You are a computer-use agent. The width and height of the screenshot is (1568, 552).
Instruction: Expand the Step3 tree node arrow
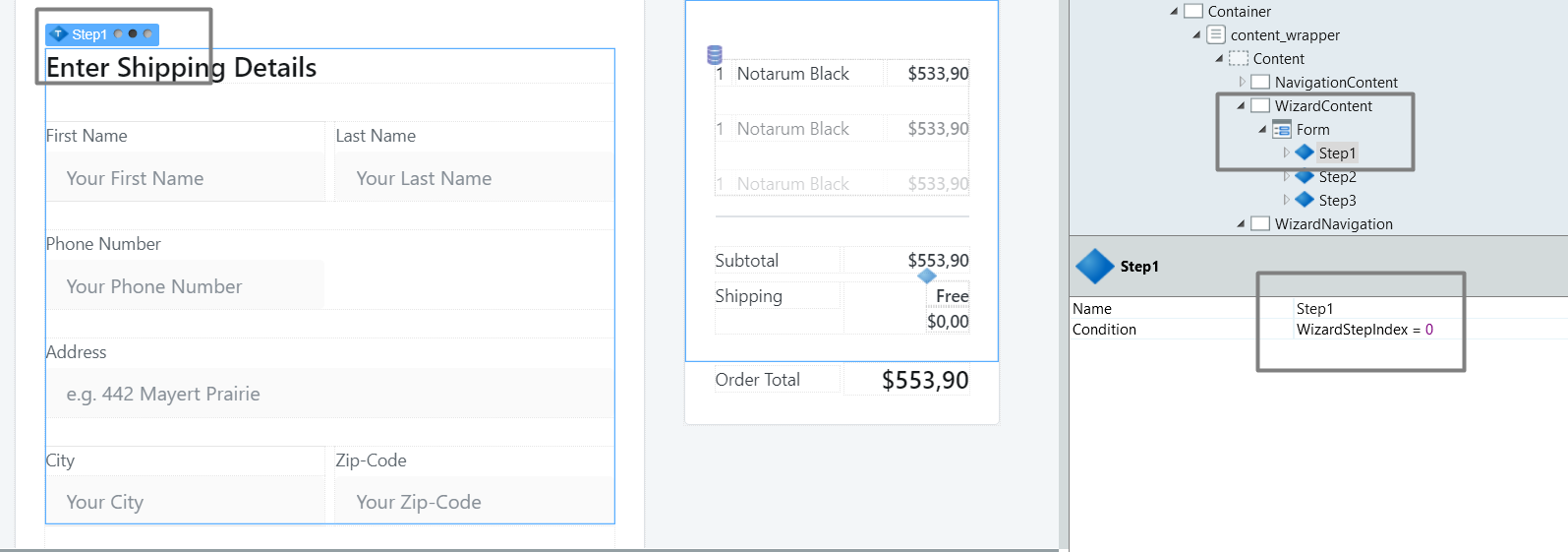point(1286,200)
